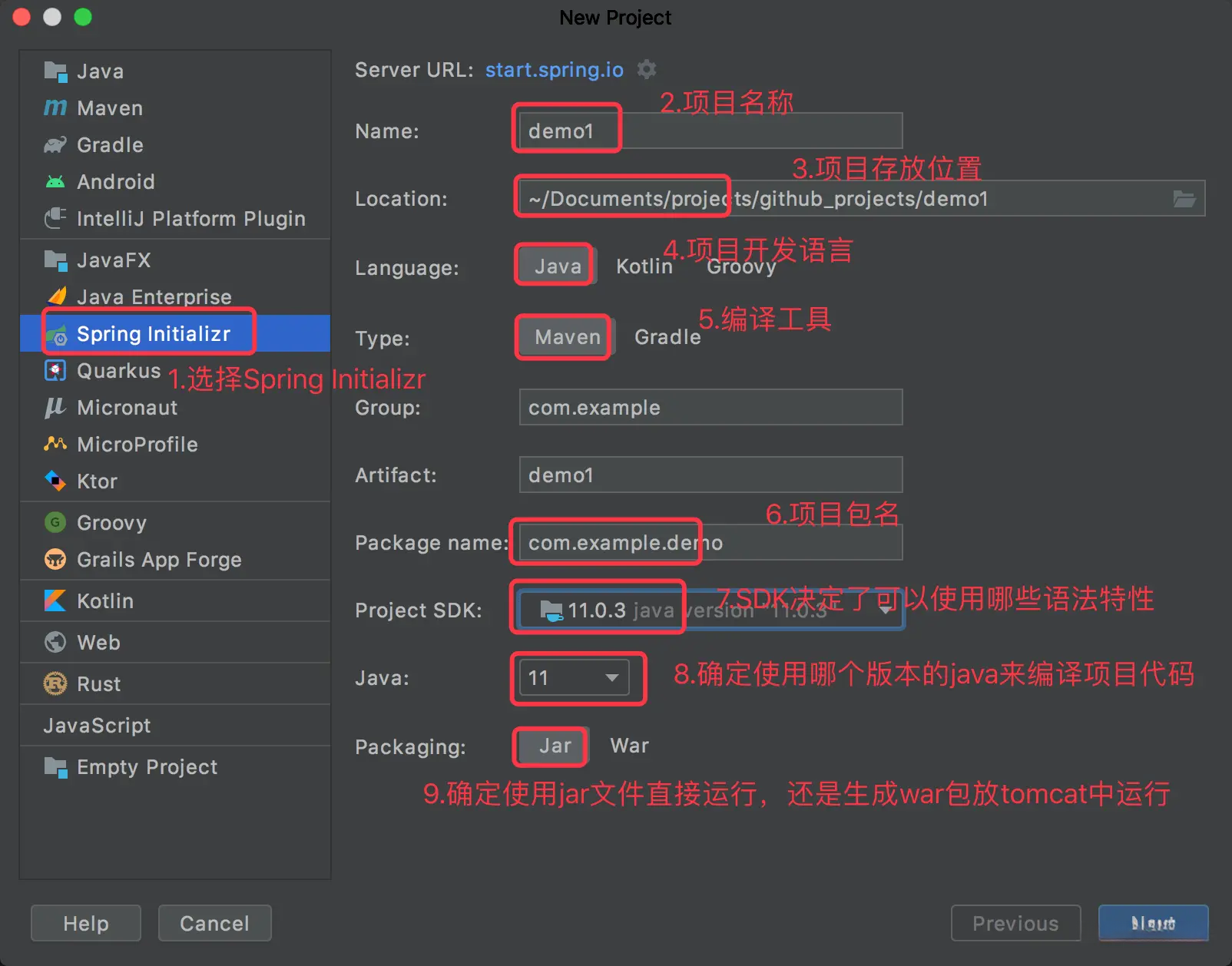Open the Project SDK dropdown
The width and height of the screenshot is (1232, 966).
[x=710, y=610]
